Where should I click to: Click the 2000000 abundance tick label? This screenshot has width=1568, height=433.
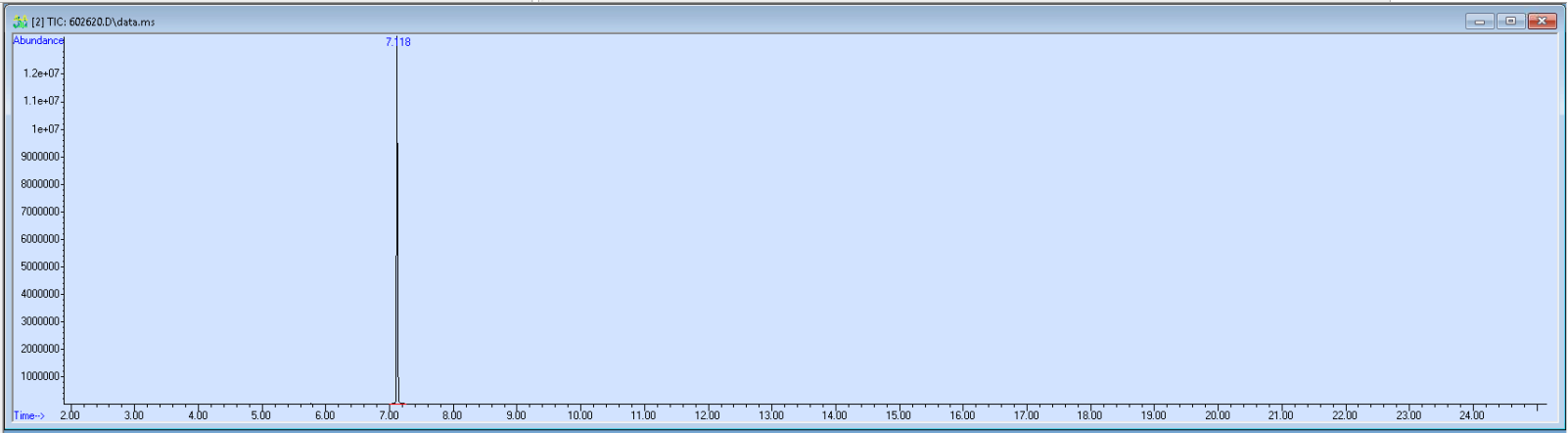[41, 349]
